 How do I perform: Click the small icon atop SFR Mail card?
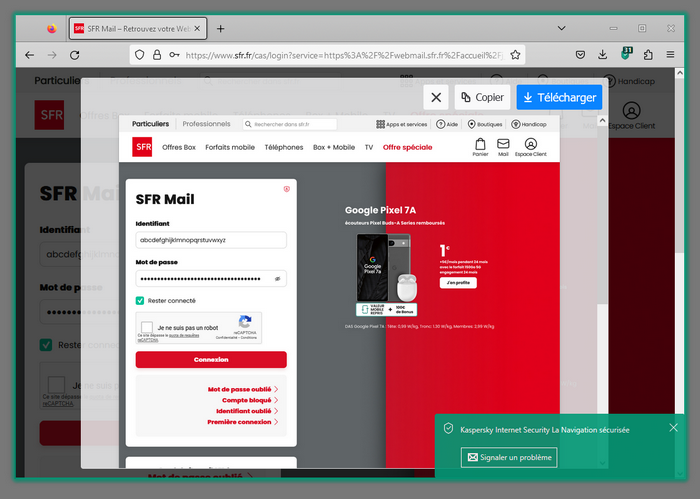[x=287, y=189]
